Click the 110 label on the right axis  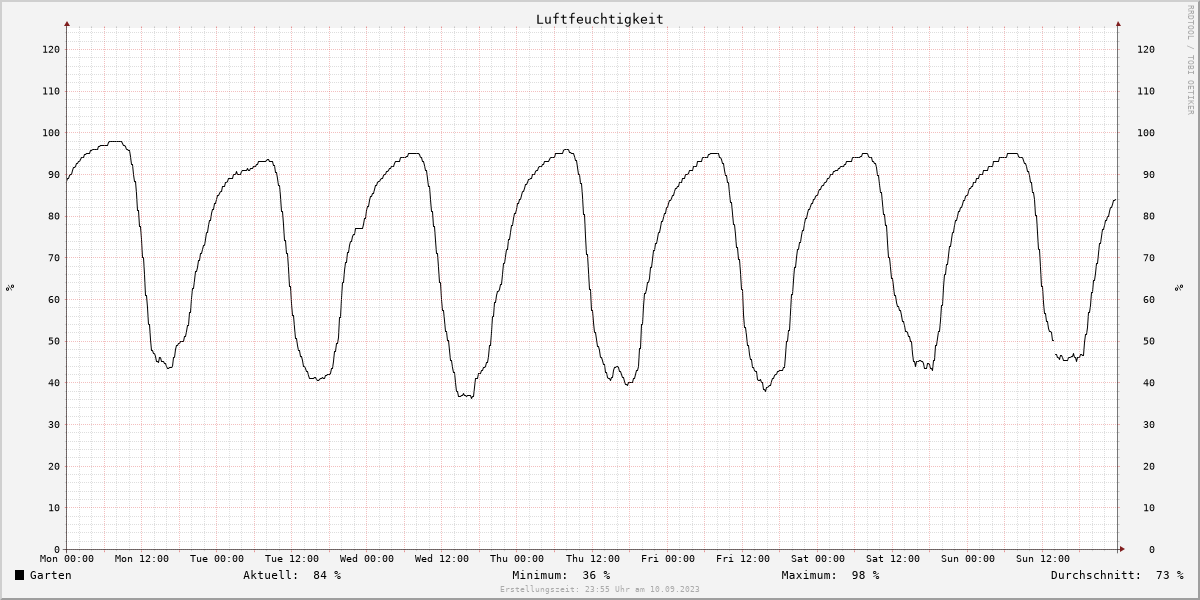click(x=1146, y=91)
